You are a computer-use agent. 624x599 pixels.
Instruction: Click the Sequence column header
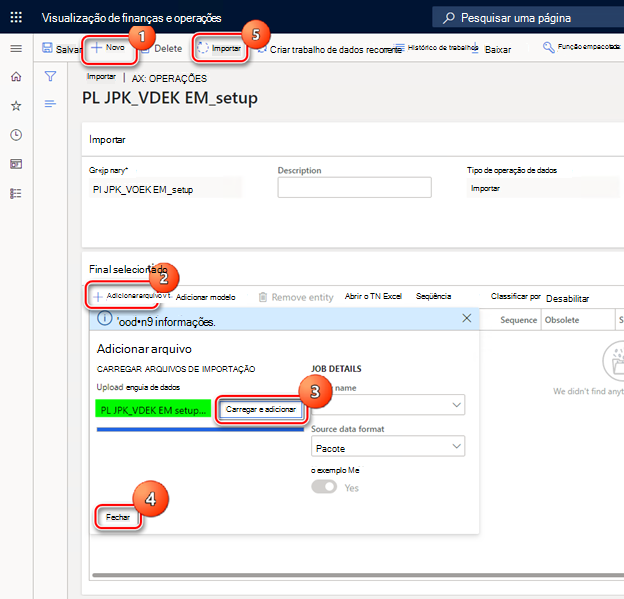click(x=519, y=320)
